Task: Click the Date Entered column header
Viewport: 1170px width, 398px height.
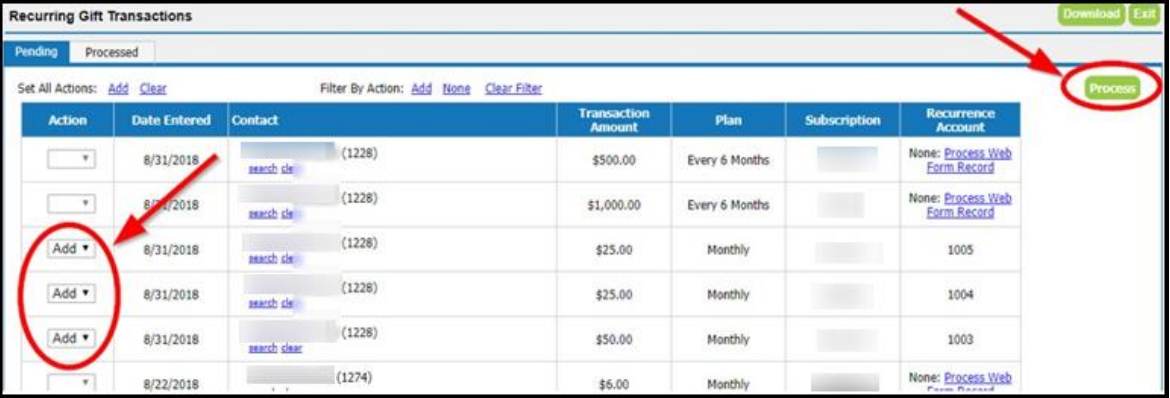Action: pyautogui.click(x=171, y=120)
